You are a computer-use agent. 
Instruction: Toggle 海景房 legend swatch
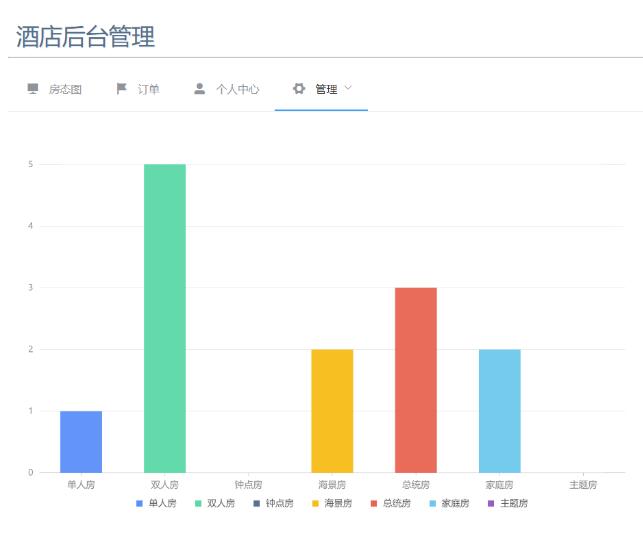[315, 503]
